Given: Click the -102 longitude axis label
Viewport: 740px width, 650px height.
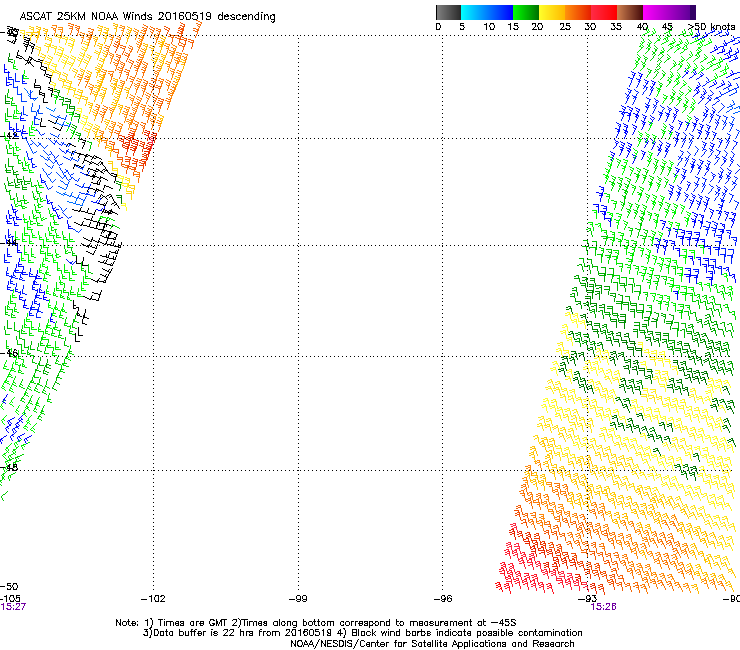Looking at the screenshot, I should (153, 599).
